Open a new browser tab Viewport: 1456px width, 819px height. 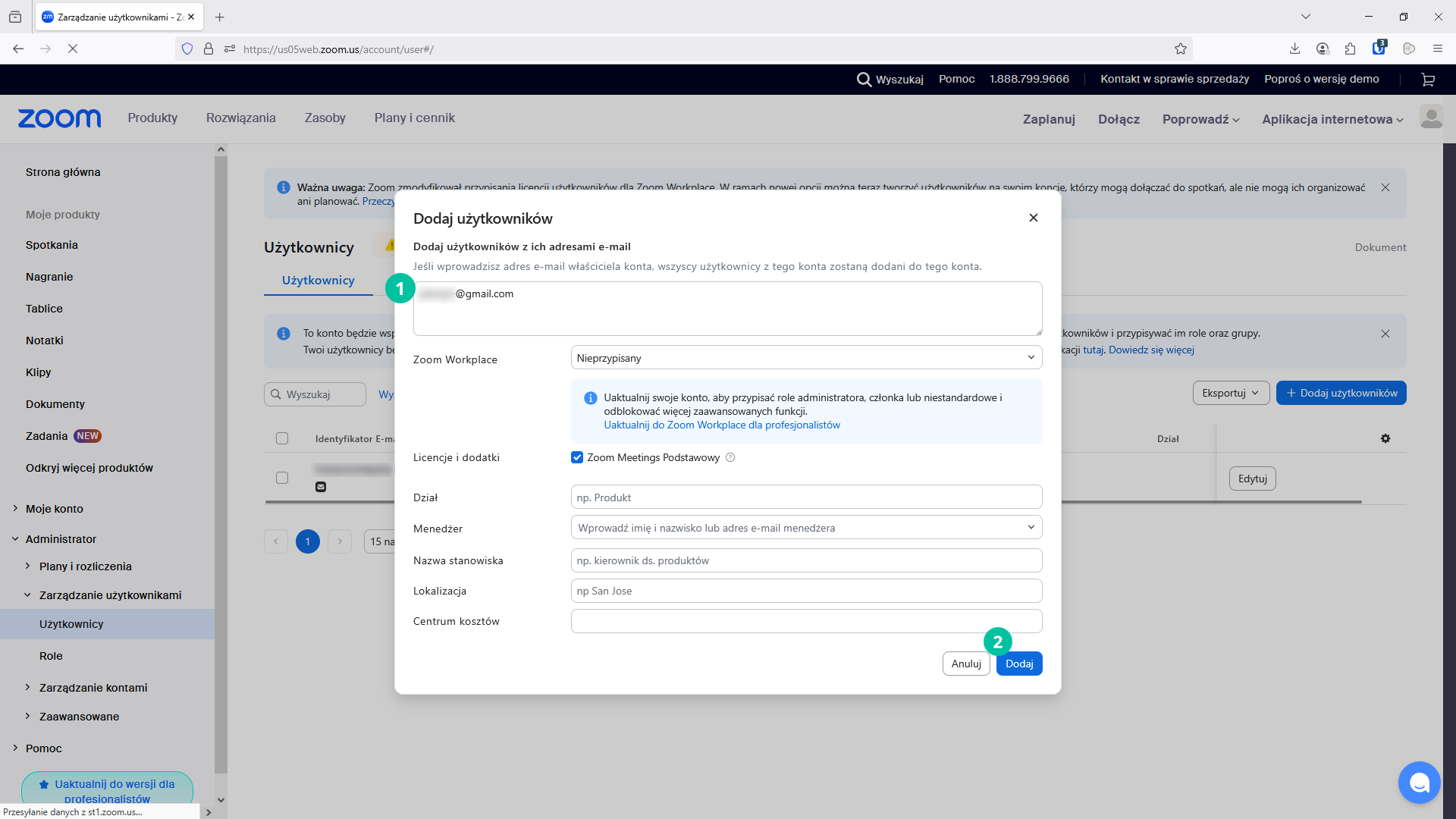coord(220,17)
